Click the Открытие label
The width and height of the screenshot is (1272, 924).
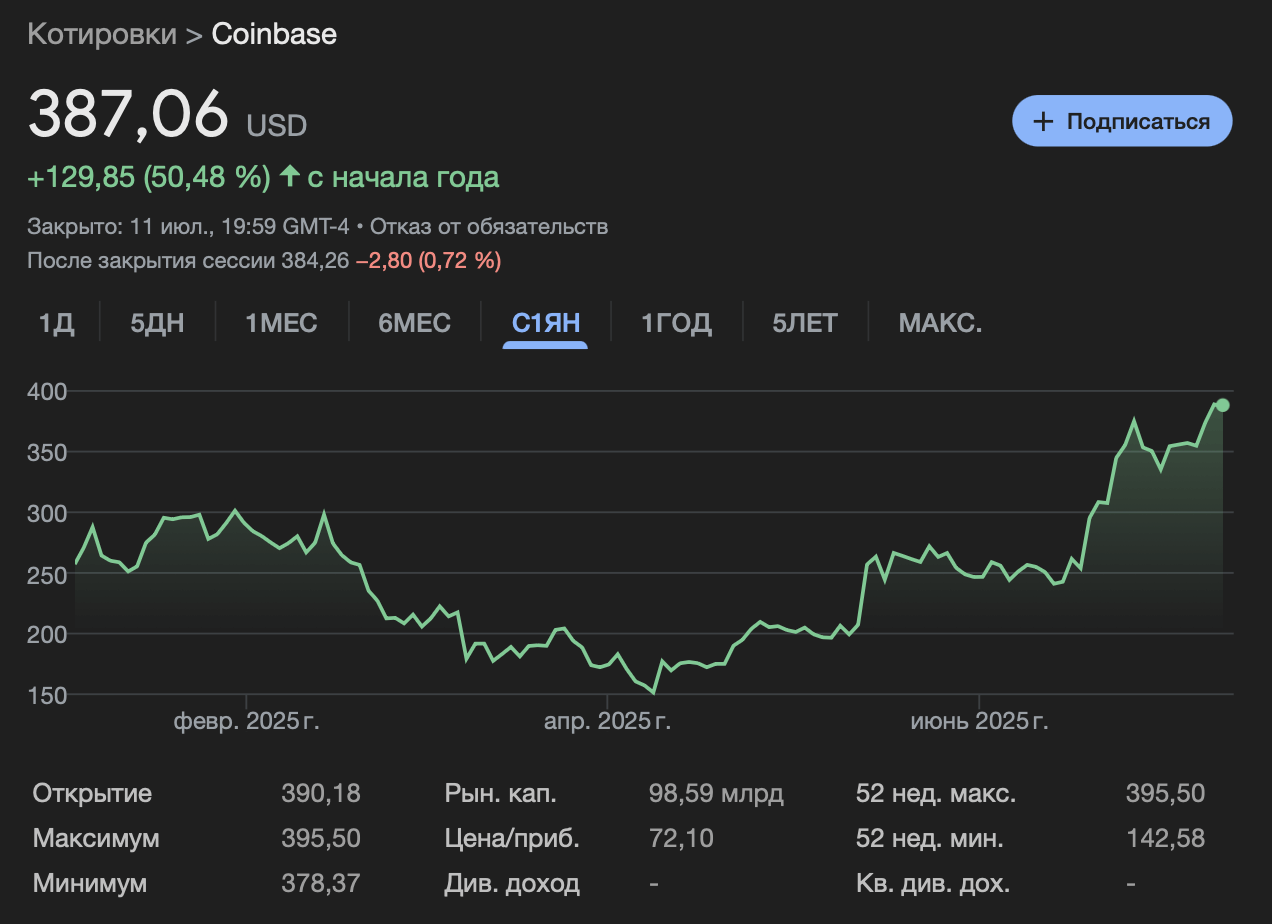coord(92,794)
